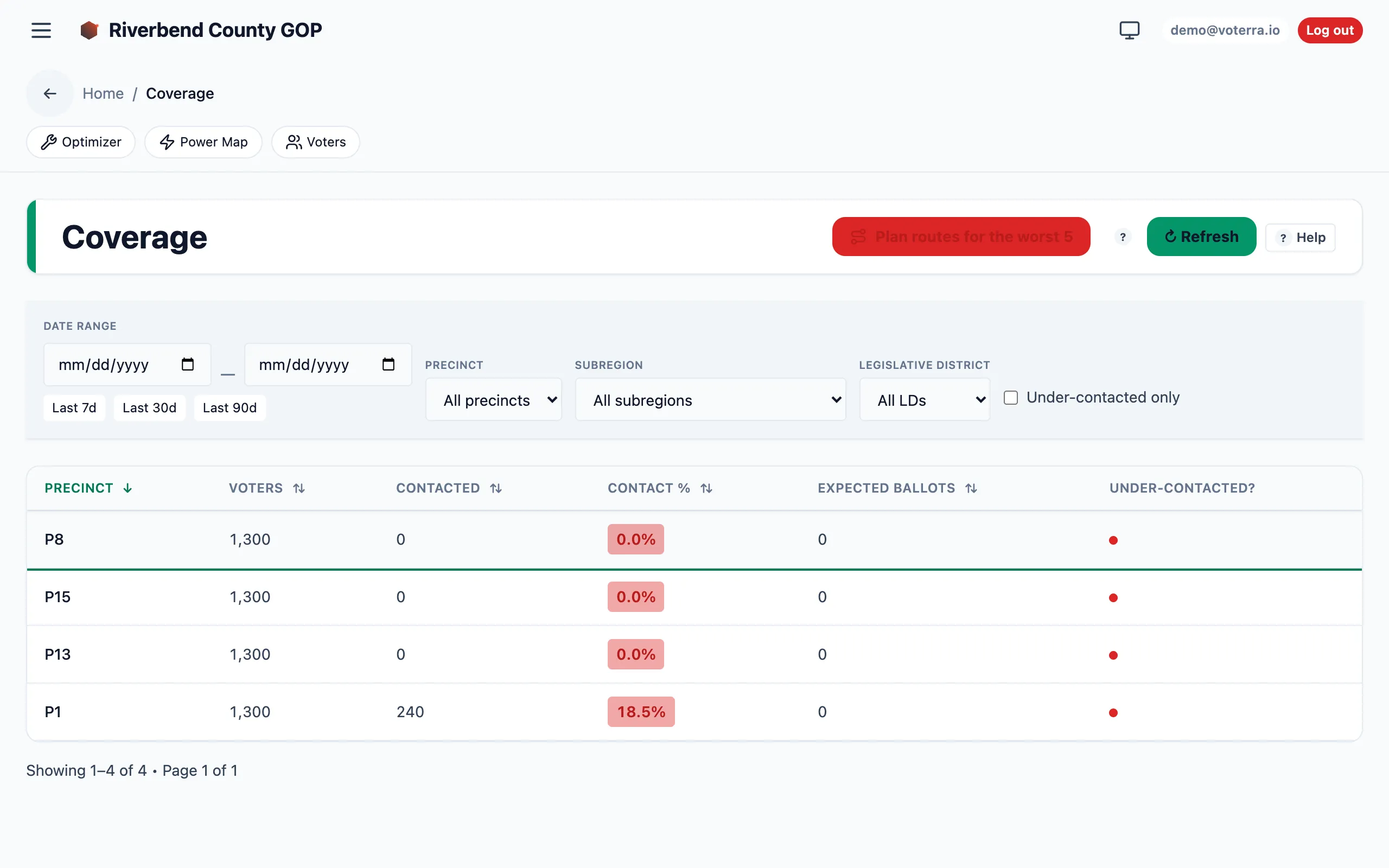The image size is (1389, 868).
Task: Enable Under-contacted only checkbox
Action: [x=1011, y=398]
